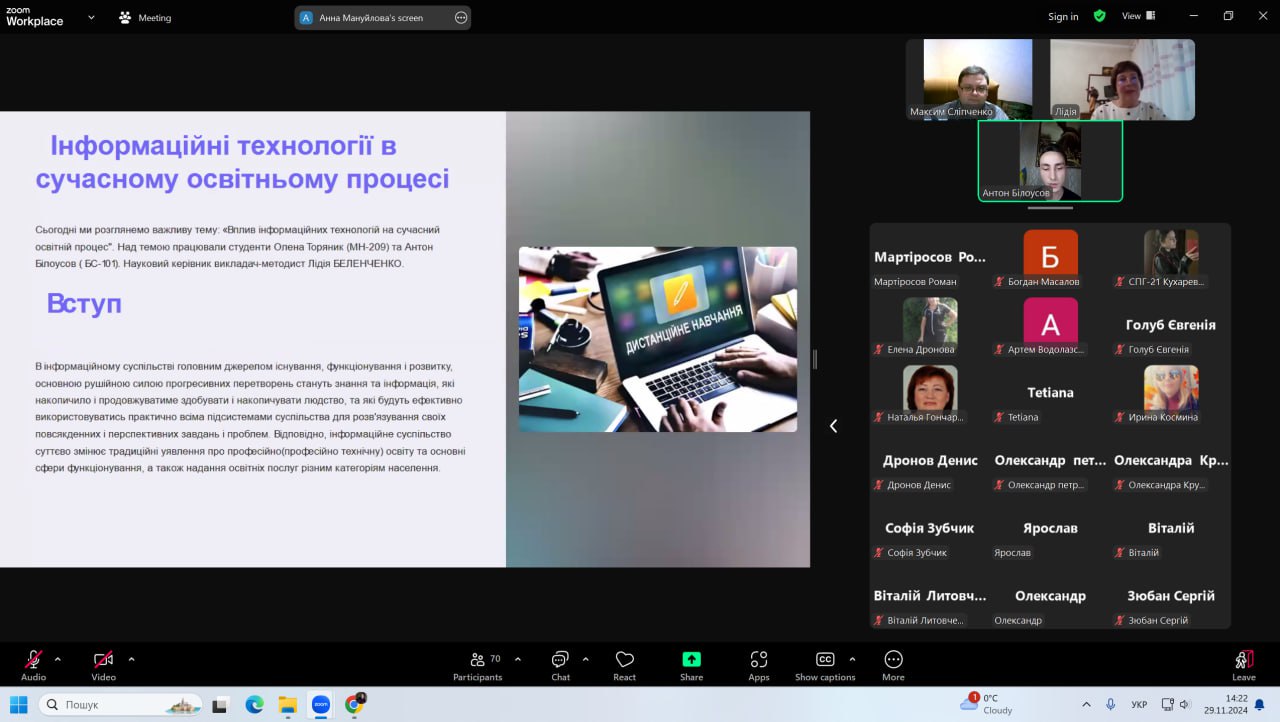Click the muted mic icon beside Зюбан Сергій
The image size is (1280, 722).
click(x=1119, y=620)
